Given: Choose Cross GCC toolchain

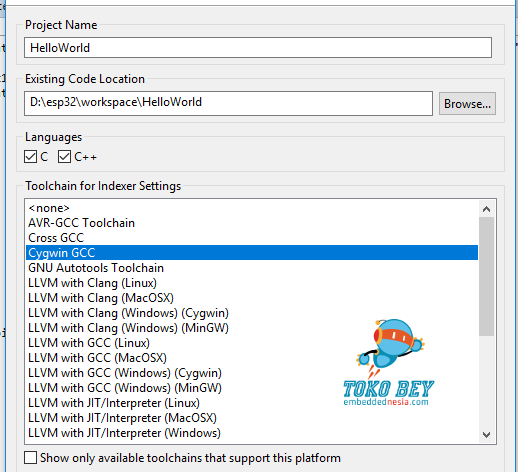Looking at the screenshot, I should (x=252, y=238).
